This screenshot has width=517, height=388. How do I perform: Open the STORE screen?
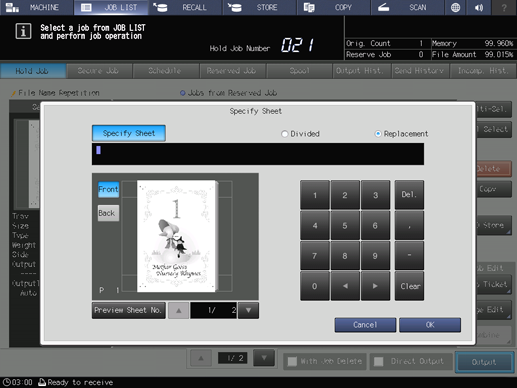(260, 7)
